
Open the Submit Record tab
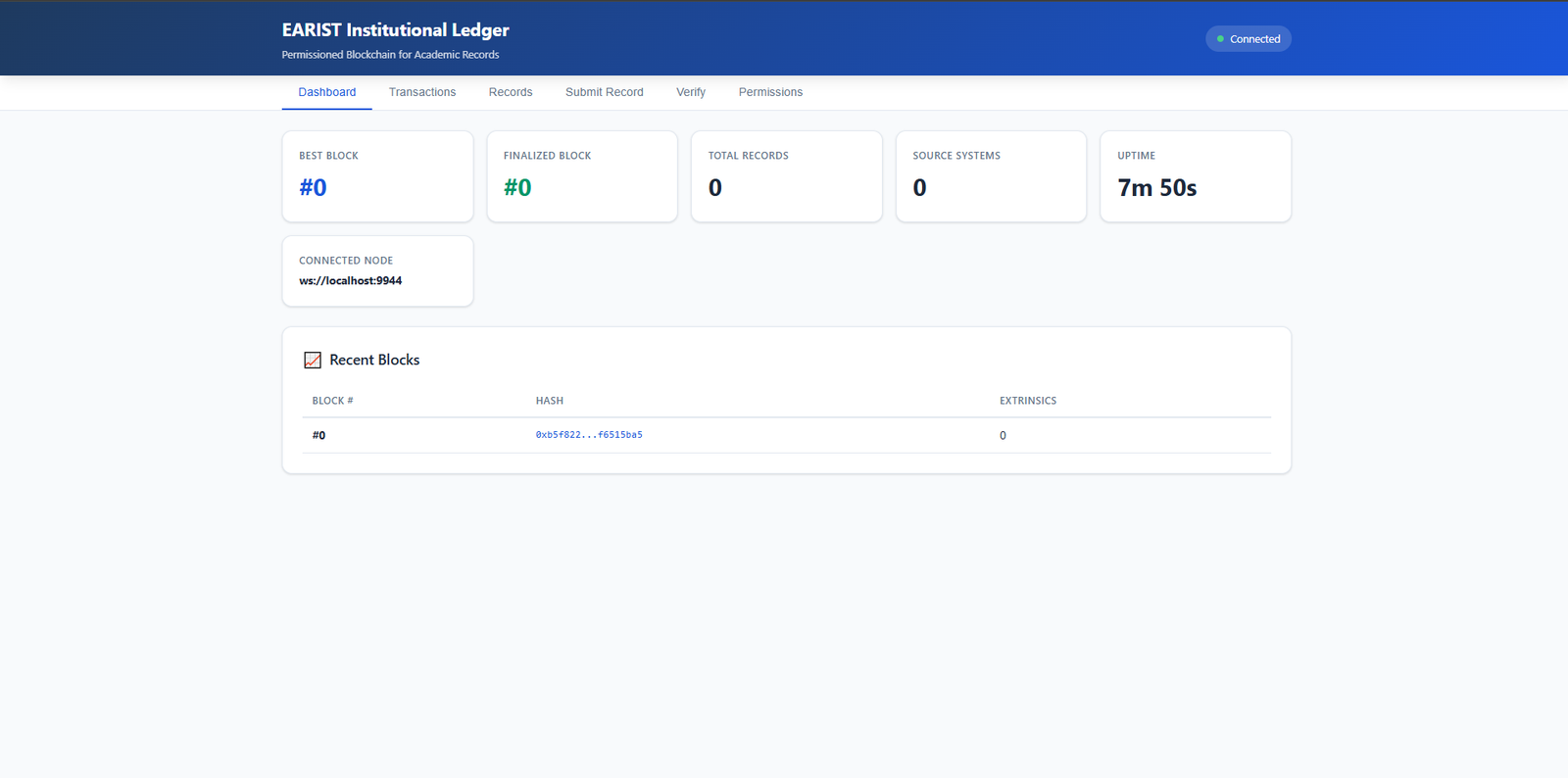[605, 92]
